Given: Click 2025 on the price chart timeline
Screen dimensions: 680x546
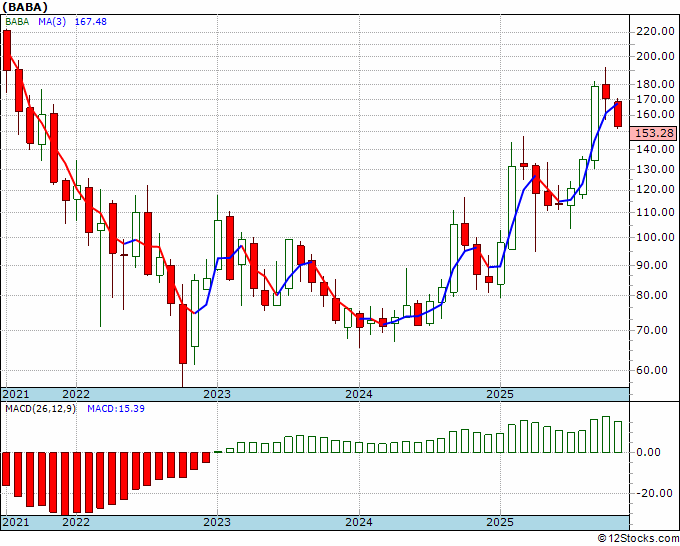Looking at the screenshot, I should click(x=500, y=394).
